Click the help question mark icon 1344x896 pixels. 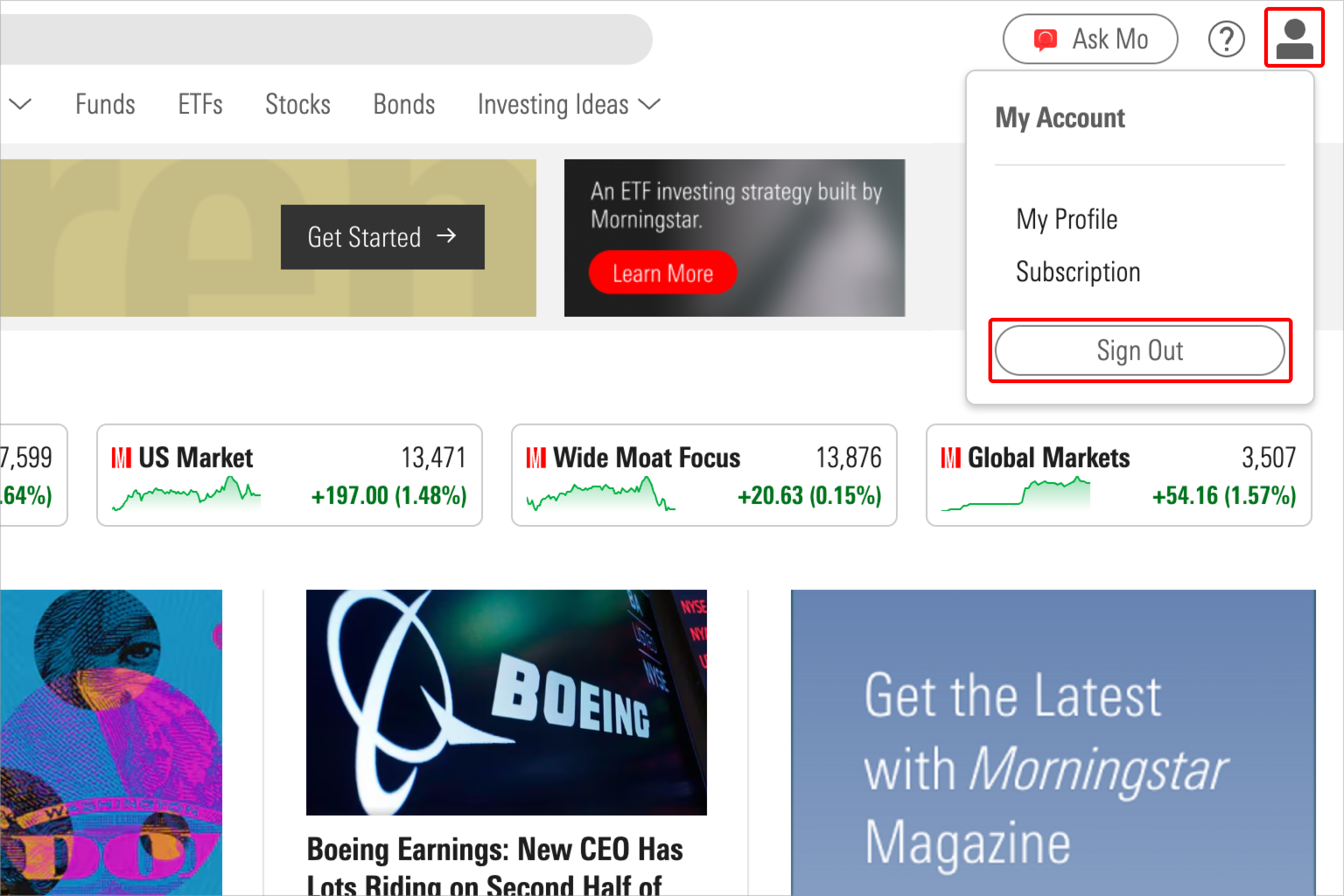coord(1224,40)
